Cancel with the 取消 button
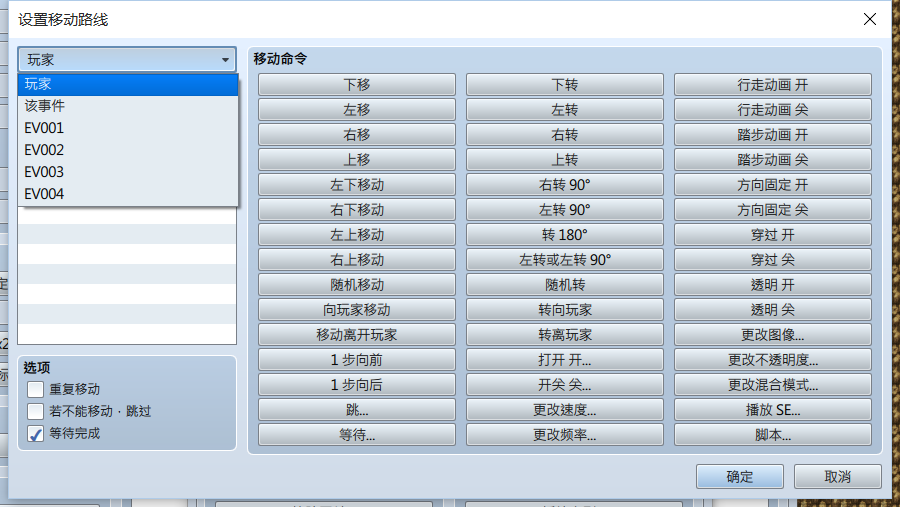This screenshot has height=507, width=900. (837, 477)
